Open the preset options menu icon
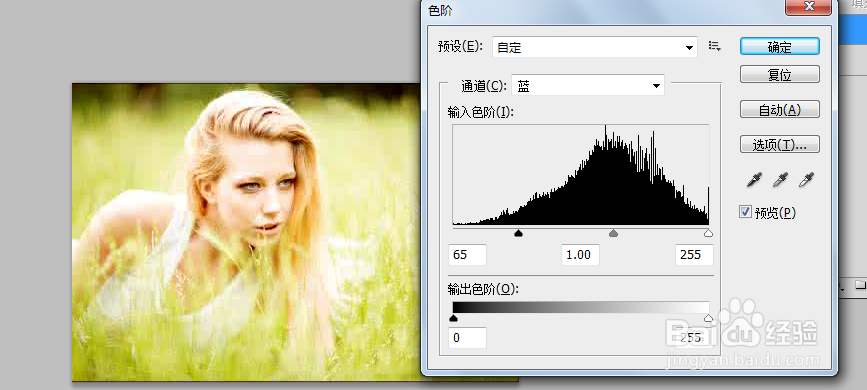The width and height of the screenshot is (867, 390). pos(715,46)
